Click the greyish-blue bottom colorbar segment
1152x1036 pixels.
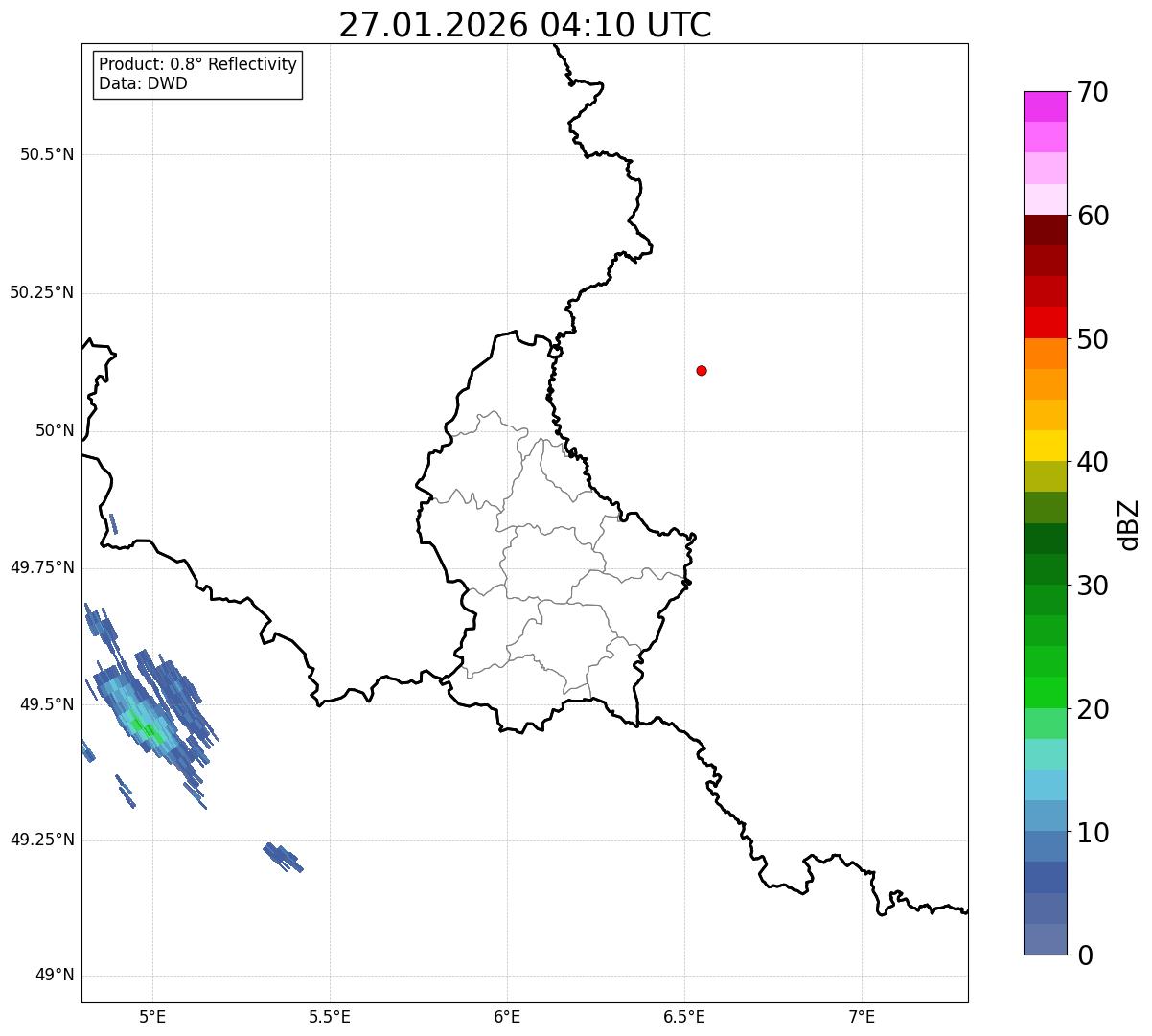pyautogui.click(x=1045, y=939)
